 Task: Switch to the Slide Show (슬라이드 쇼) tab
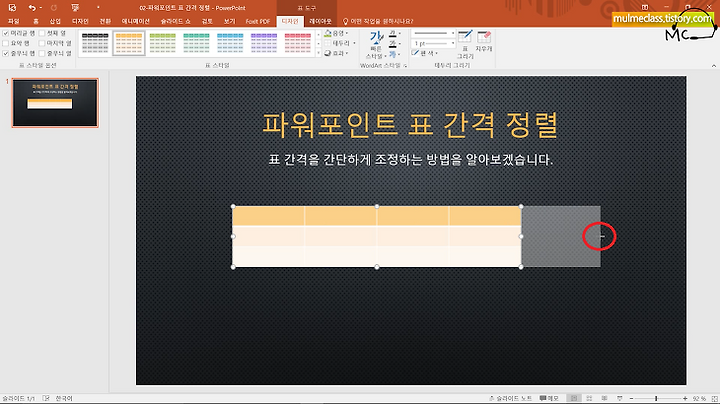(x=175, y=21)
